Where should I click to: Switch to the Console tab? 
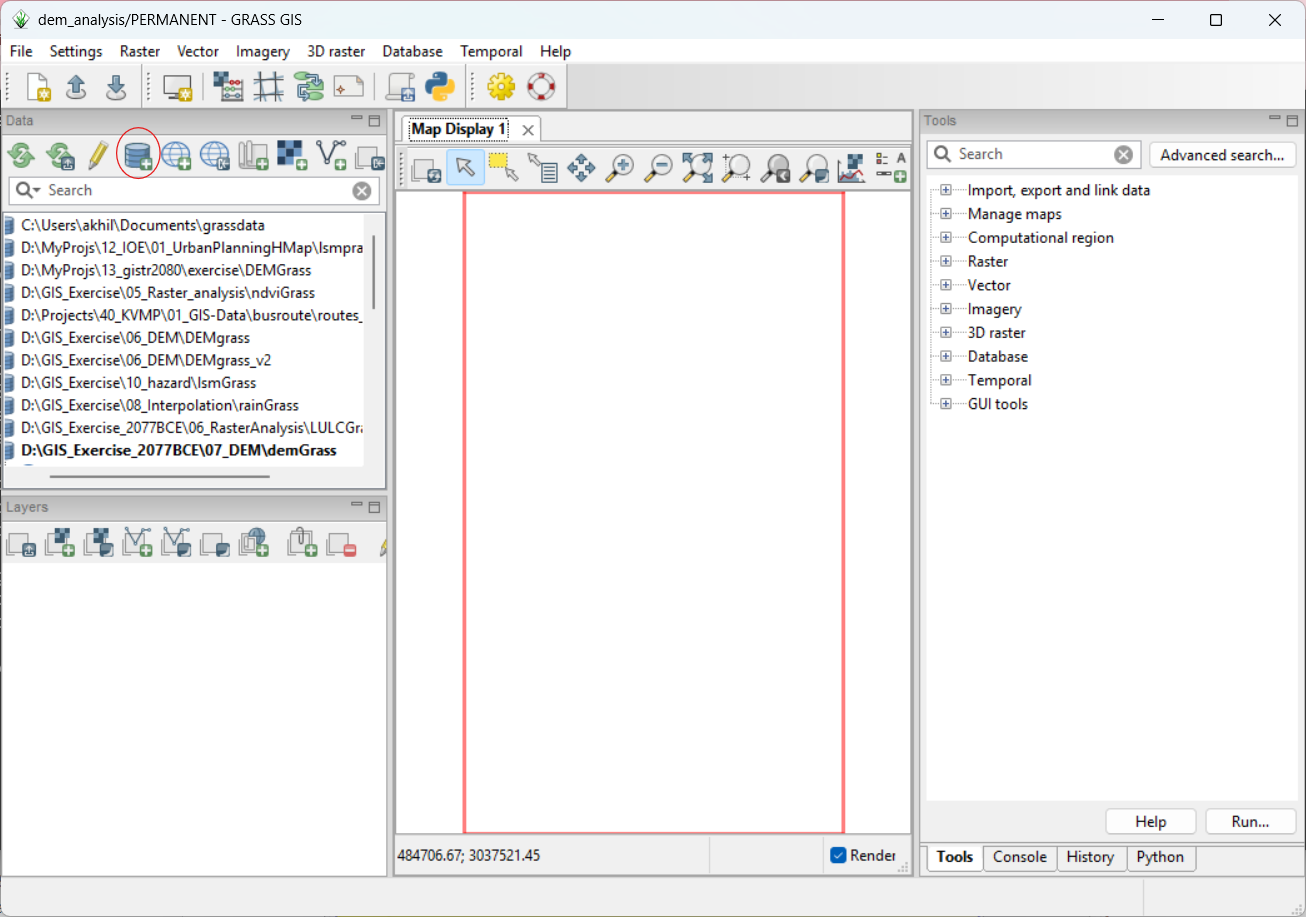(1019, 857)
